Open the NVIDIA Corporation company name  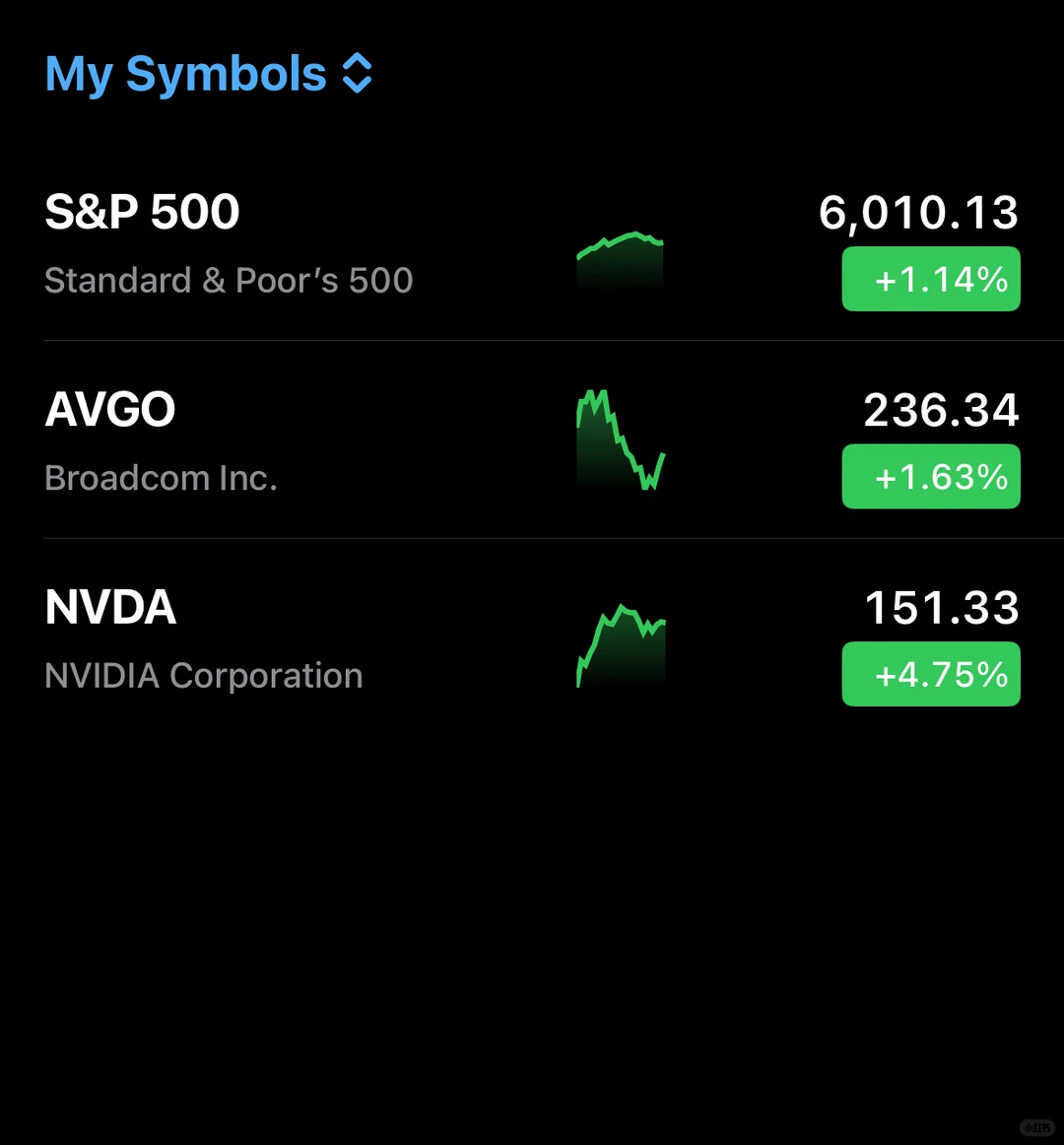[204, 675]
